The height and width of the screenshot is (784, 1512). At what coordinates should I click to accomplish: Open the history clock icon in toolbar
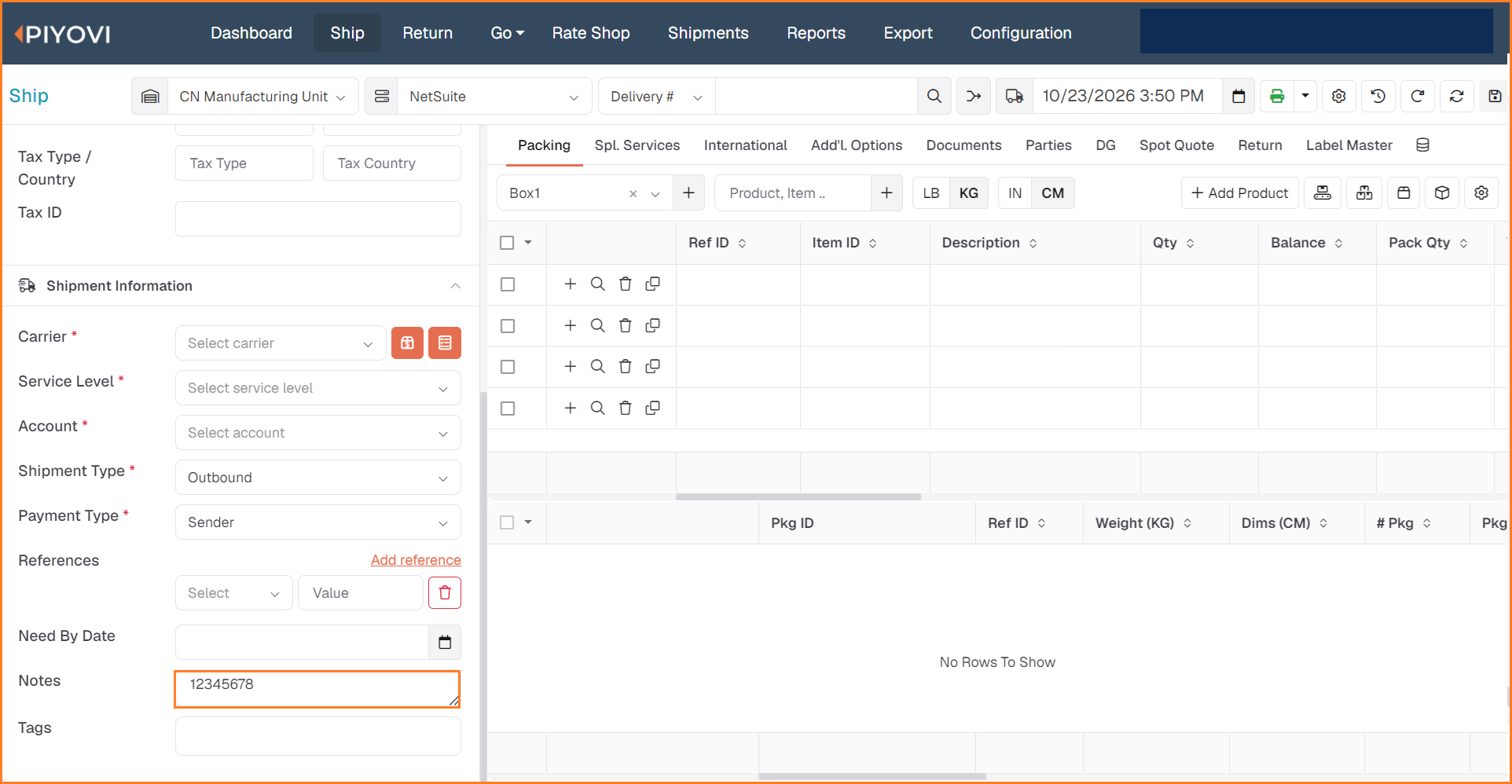1378,96
